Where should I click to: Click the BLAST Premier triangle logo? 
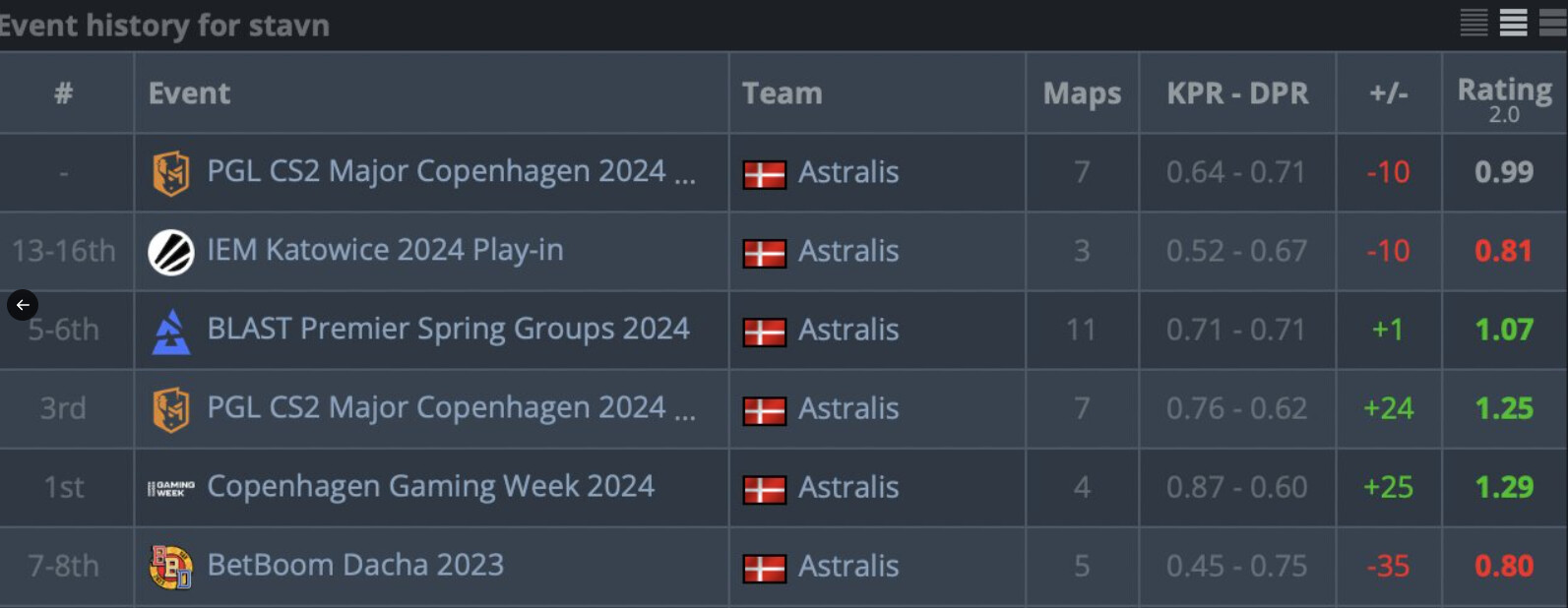170,331
